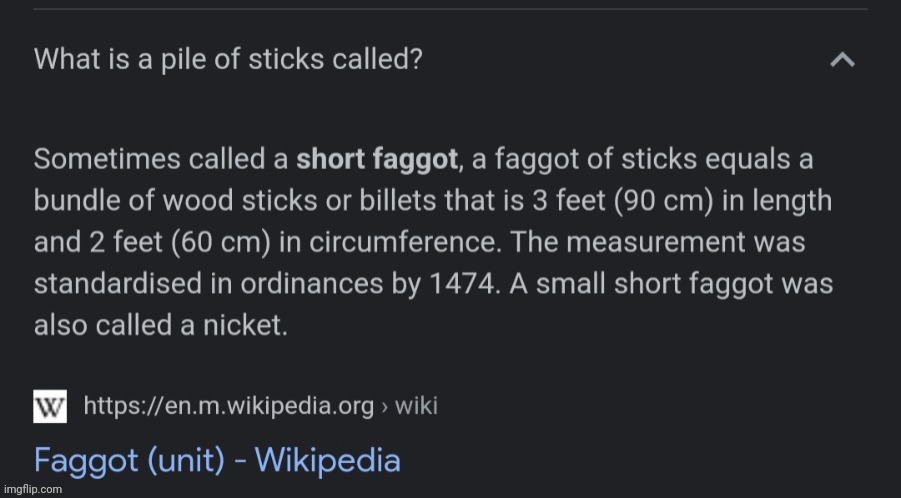
Task: Open the blue Wikipedia '(unit)' result title
Action: click(x=217, y=461)
